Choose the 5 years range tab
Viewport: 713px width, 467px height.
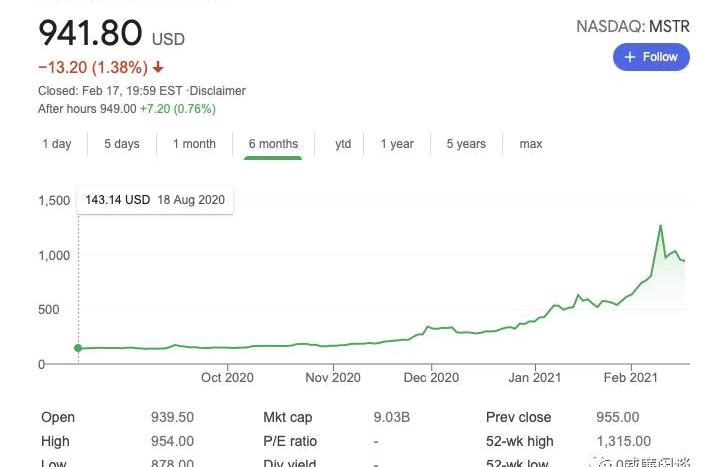coord(466,144)
